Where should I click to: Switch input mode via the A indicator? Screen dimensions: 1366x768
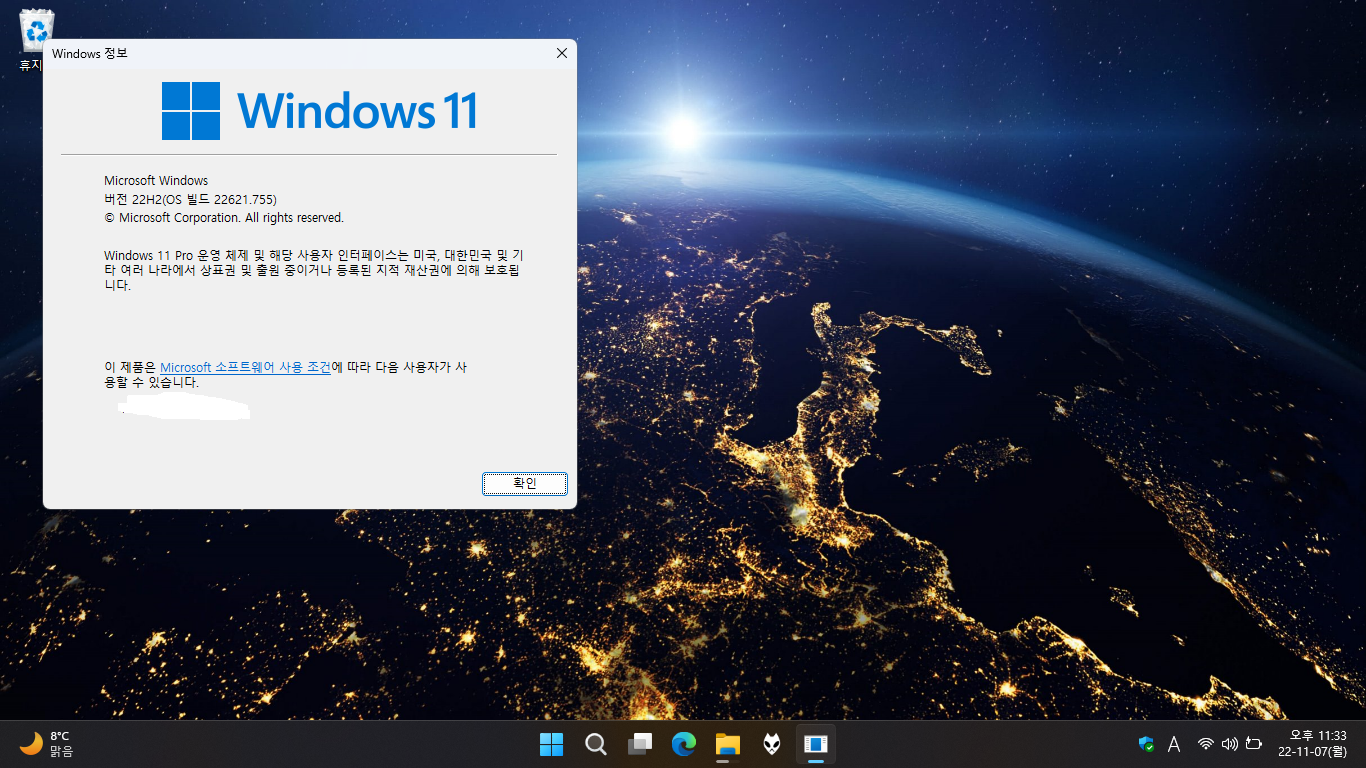(x=1174, y=744)
